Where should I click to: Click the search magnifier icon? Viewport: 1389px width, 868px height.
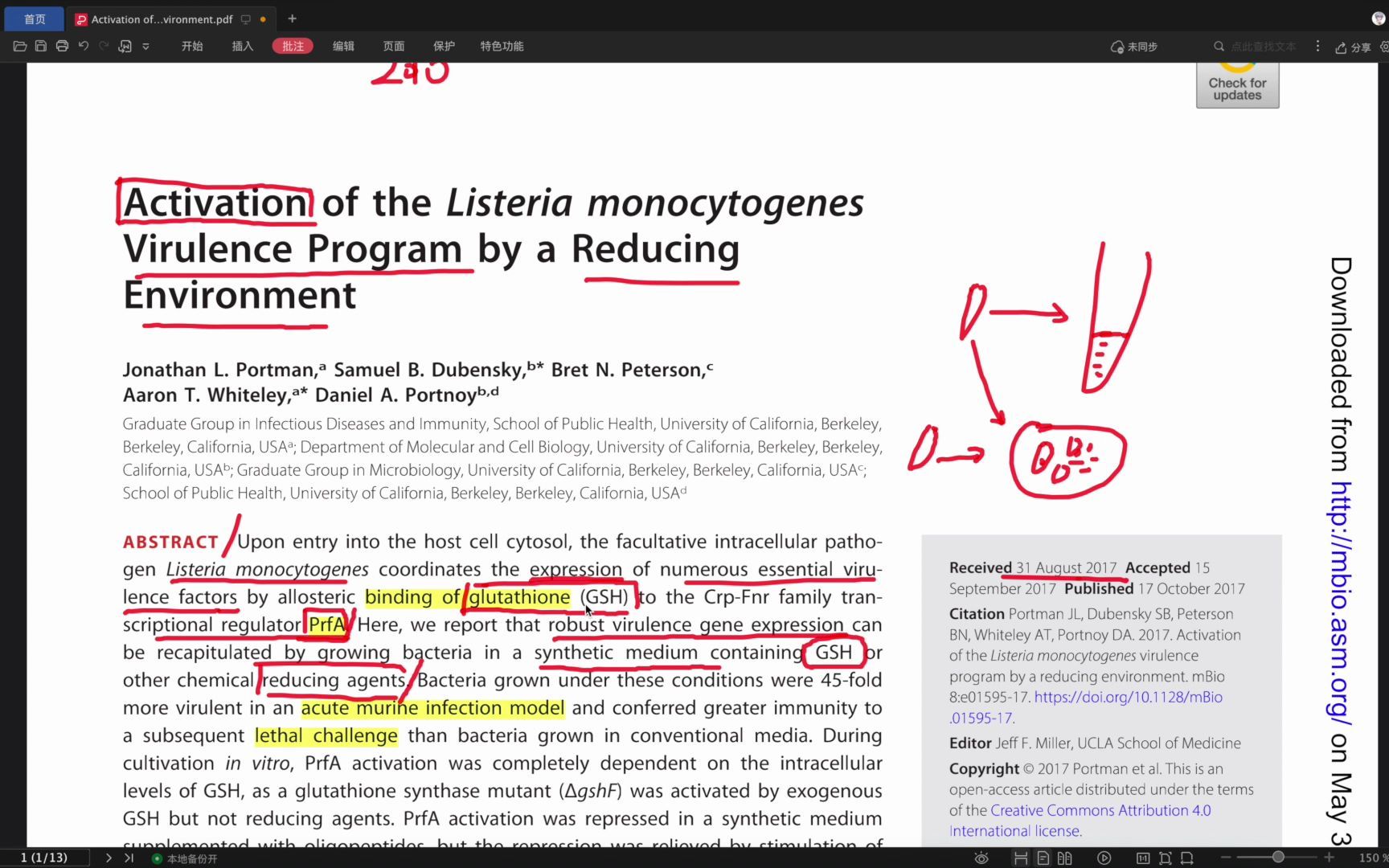tap(1219, 47)
